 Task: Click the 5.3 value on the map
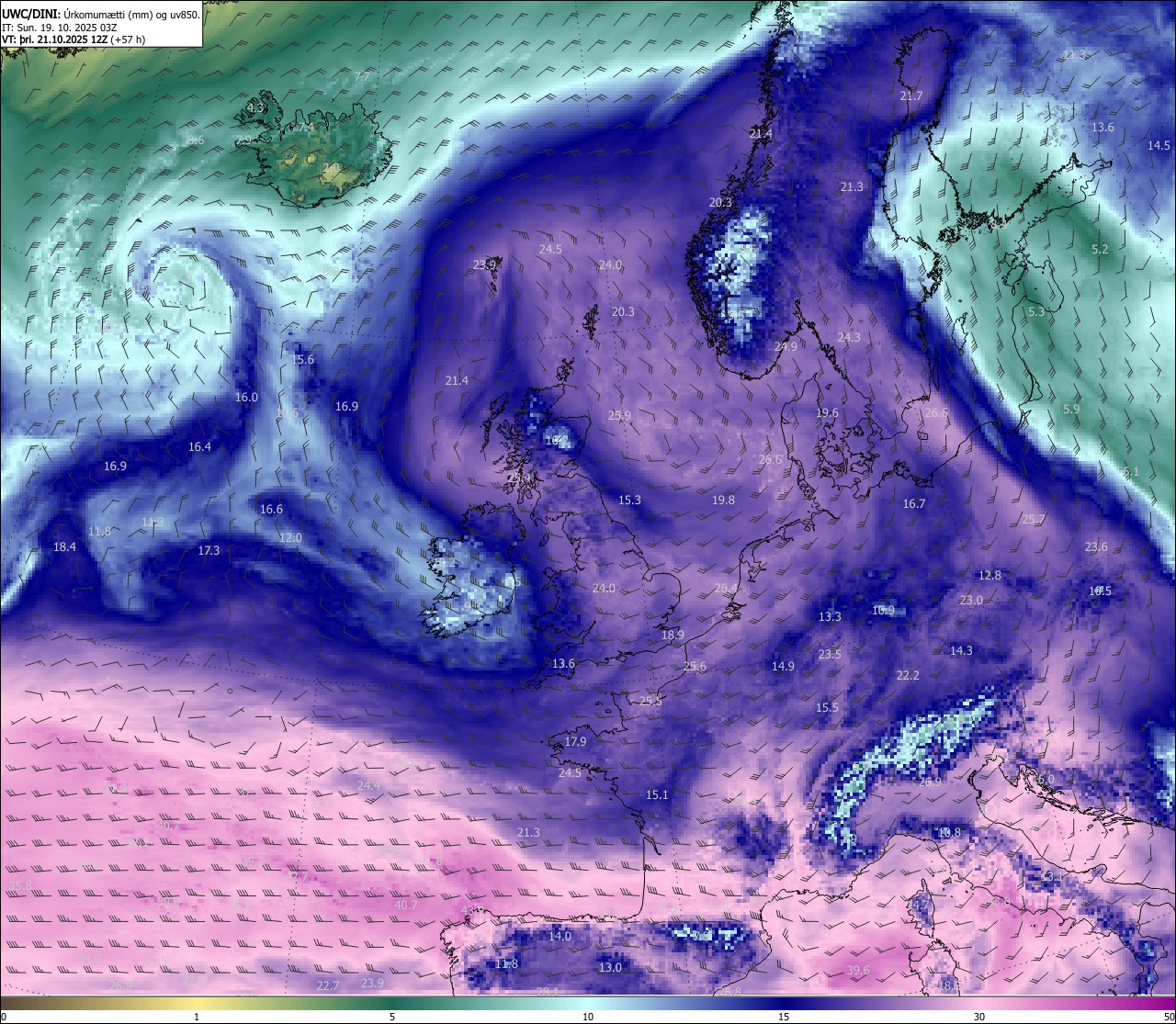click(1036, 311)
